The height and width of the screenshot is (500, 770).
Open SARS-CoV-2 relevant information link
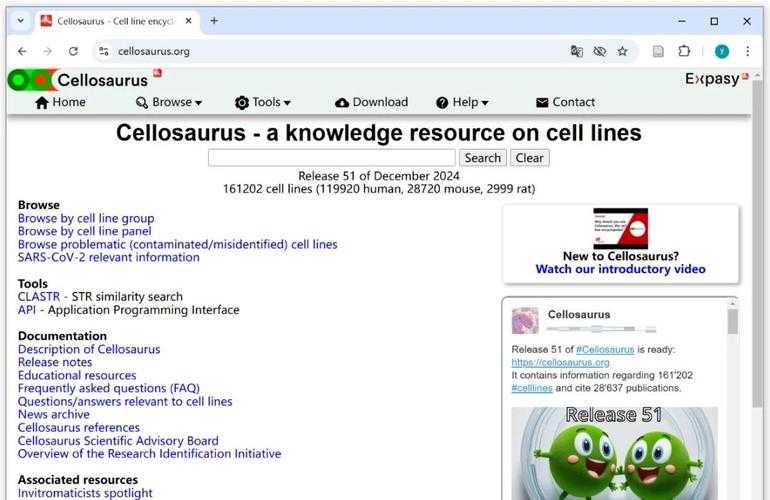(x=109, y=257)
